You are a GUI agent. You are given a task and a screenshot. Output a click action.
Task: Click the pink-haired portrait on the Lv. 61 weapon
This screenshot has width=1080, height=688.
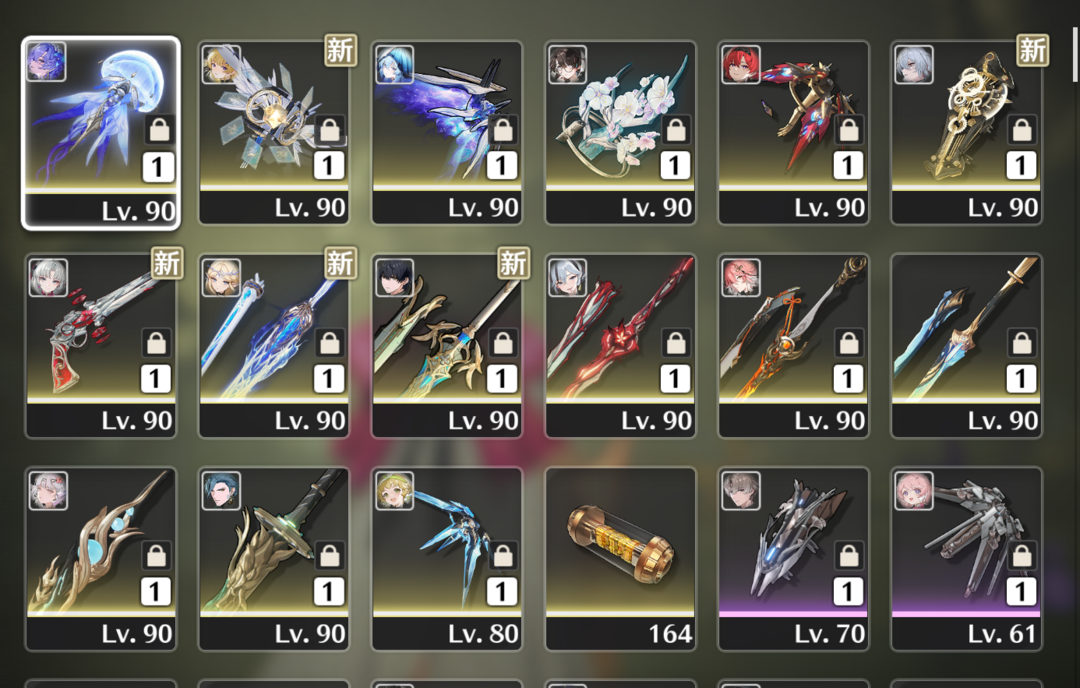click(x=914, y=490)
